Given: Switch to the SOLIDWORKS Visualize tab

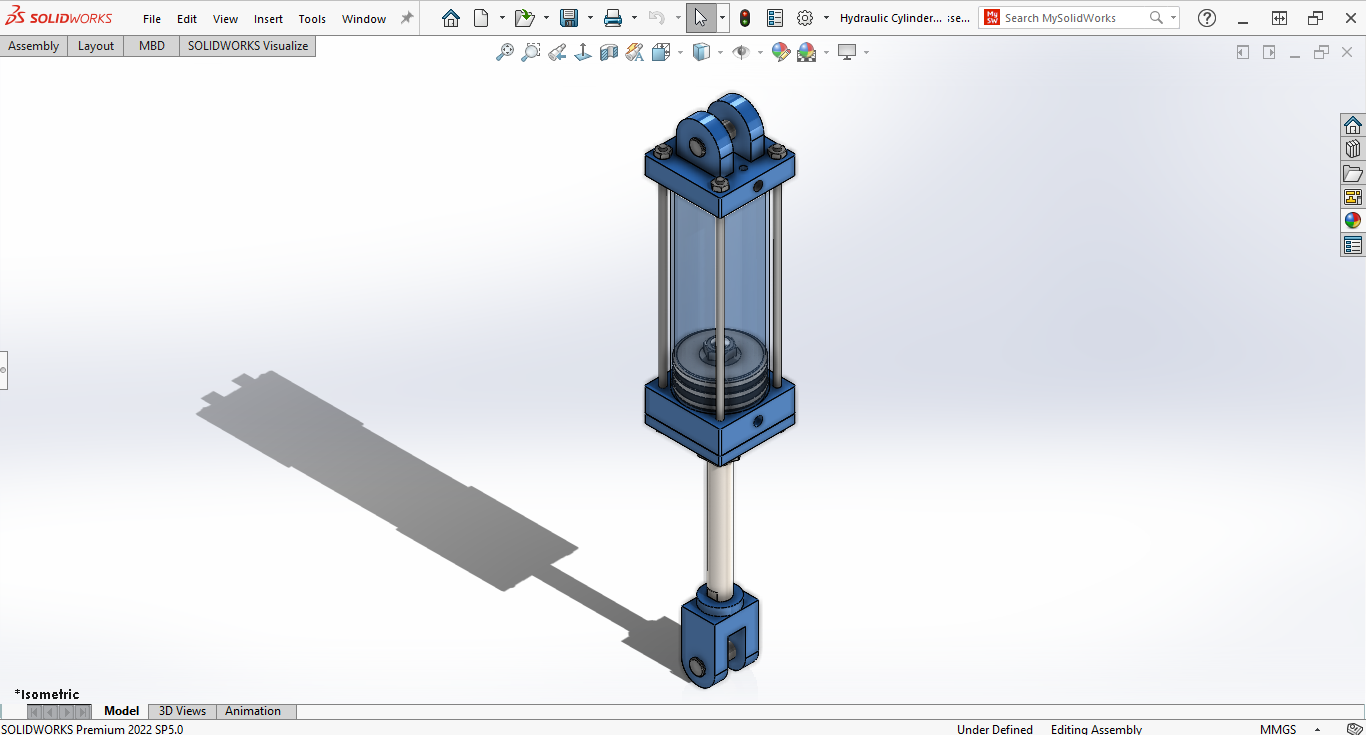Looking at the screenshot, I should pyautogui.click(x=248, y=46).
